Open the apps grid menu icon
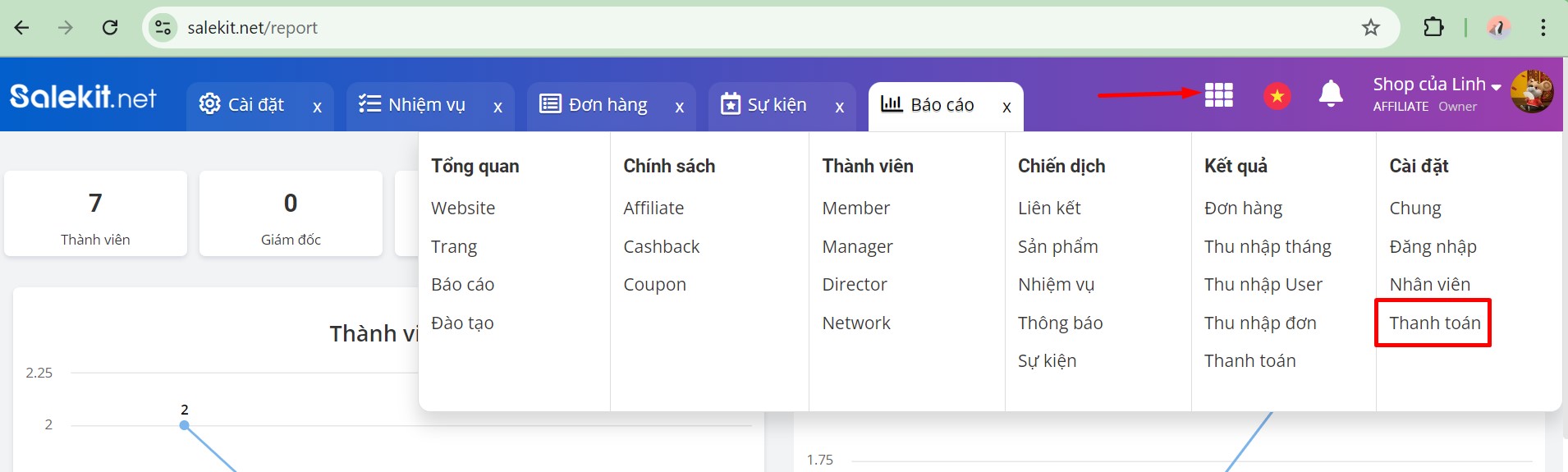Image resolution: width=1568 pixels, height=472 pixels. 1218,95
